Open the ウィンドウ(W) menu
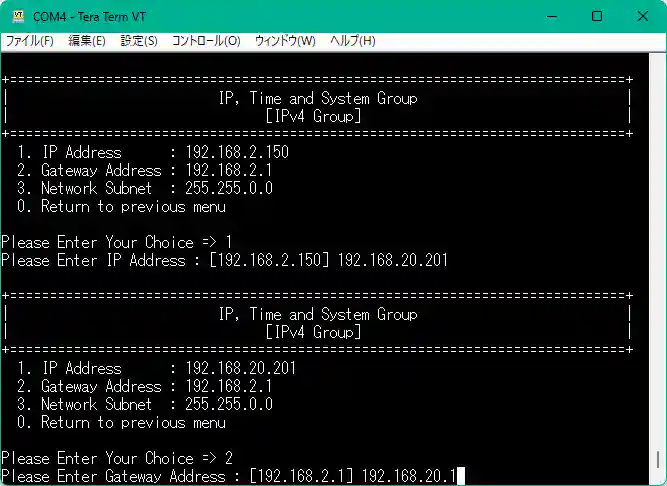667x486 pixels. click(285, 41)
